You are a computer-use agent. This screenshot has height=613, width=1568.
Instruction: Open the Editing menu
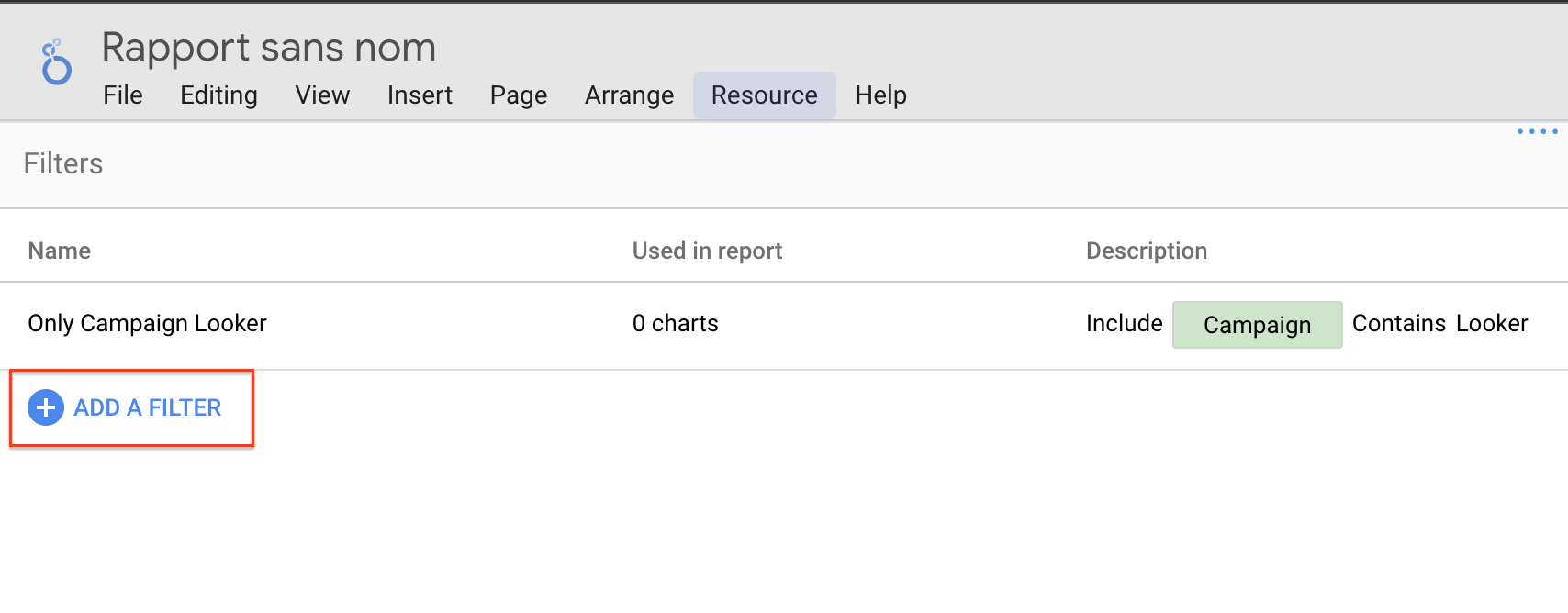tap(218, 95)
